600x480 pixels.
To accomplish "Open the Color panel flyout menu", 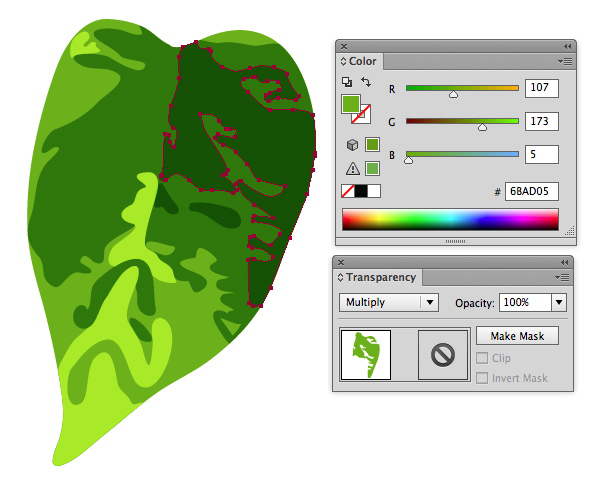I will click(565, 61).
